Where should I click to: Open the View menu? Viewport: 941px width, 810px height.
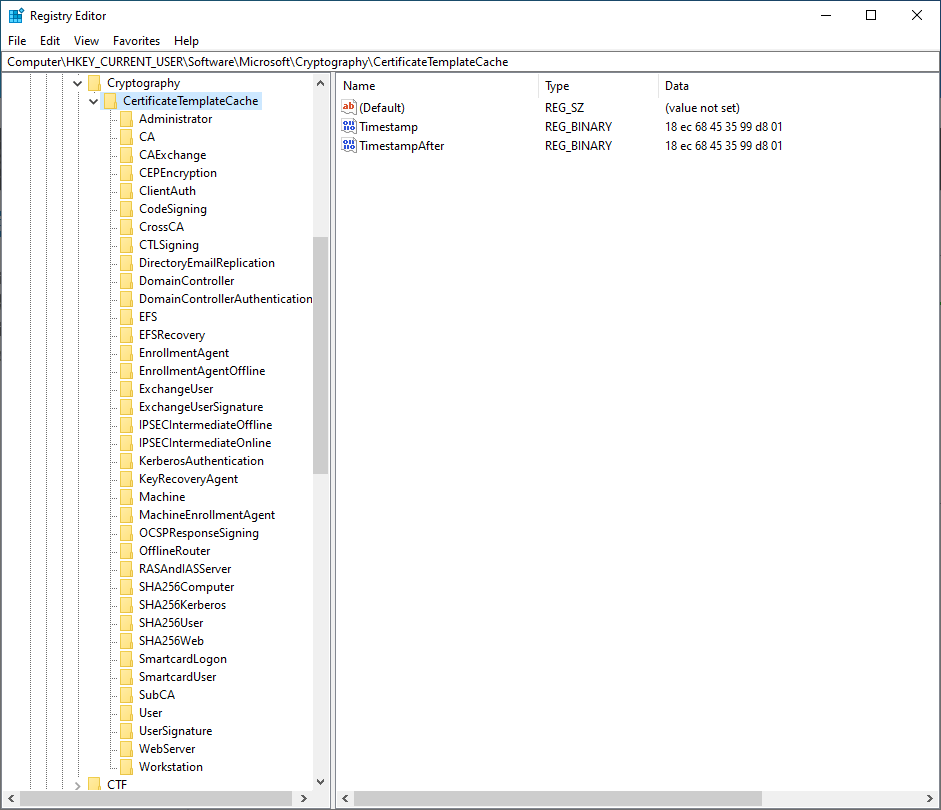click(x=87, y=41)
